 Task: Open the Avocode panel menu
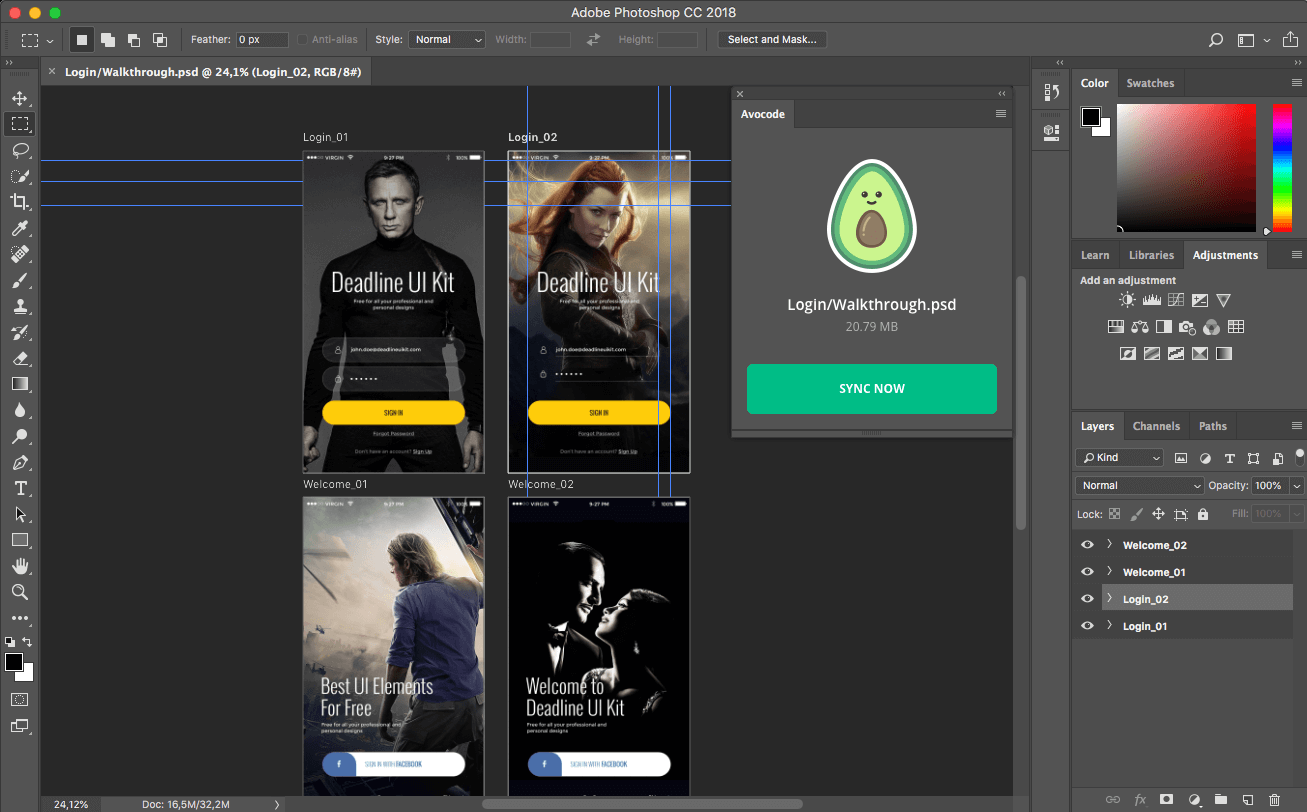coord(1001,114)
